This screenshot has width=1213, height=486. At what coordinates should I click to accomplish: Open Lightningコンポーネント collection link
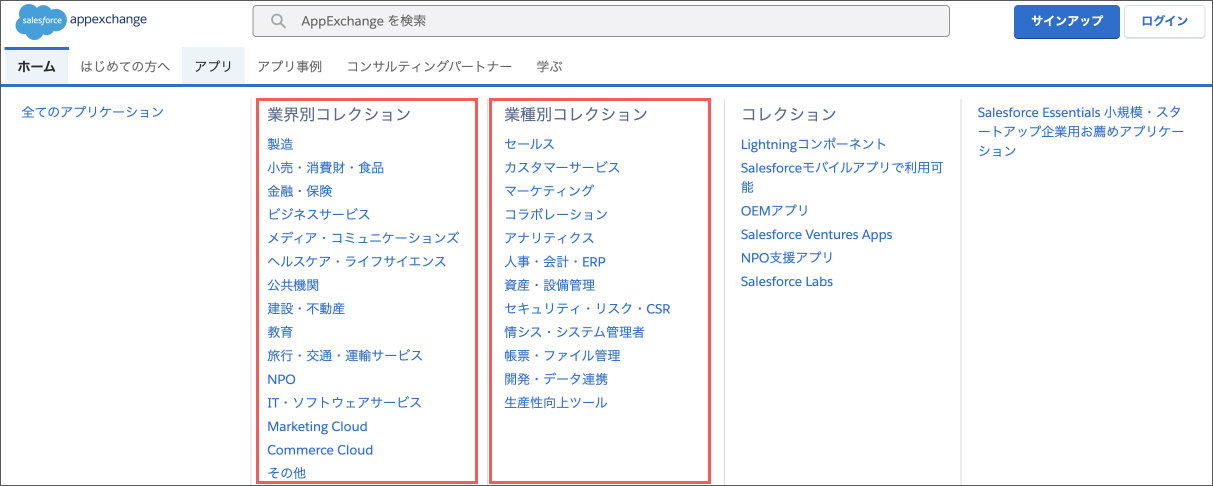[813, 144]
